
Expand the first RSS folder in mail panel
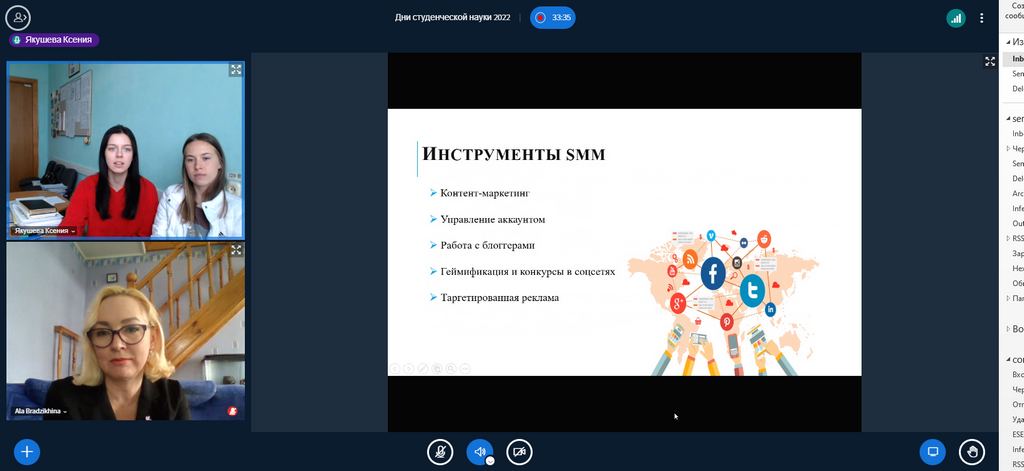click(1008, 238)
